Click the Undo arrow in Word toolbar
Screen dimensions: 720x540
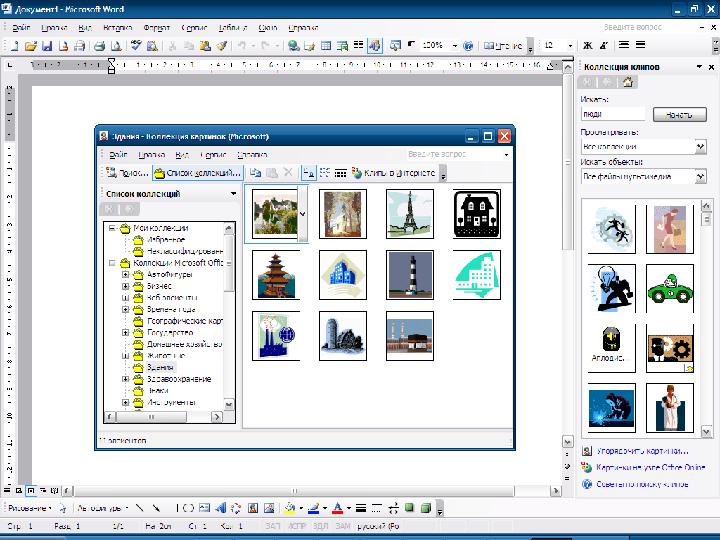(x=242, y=46)
